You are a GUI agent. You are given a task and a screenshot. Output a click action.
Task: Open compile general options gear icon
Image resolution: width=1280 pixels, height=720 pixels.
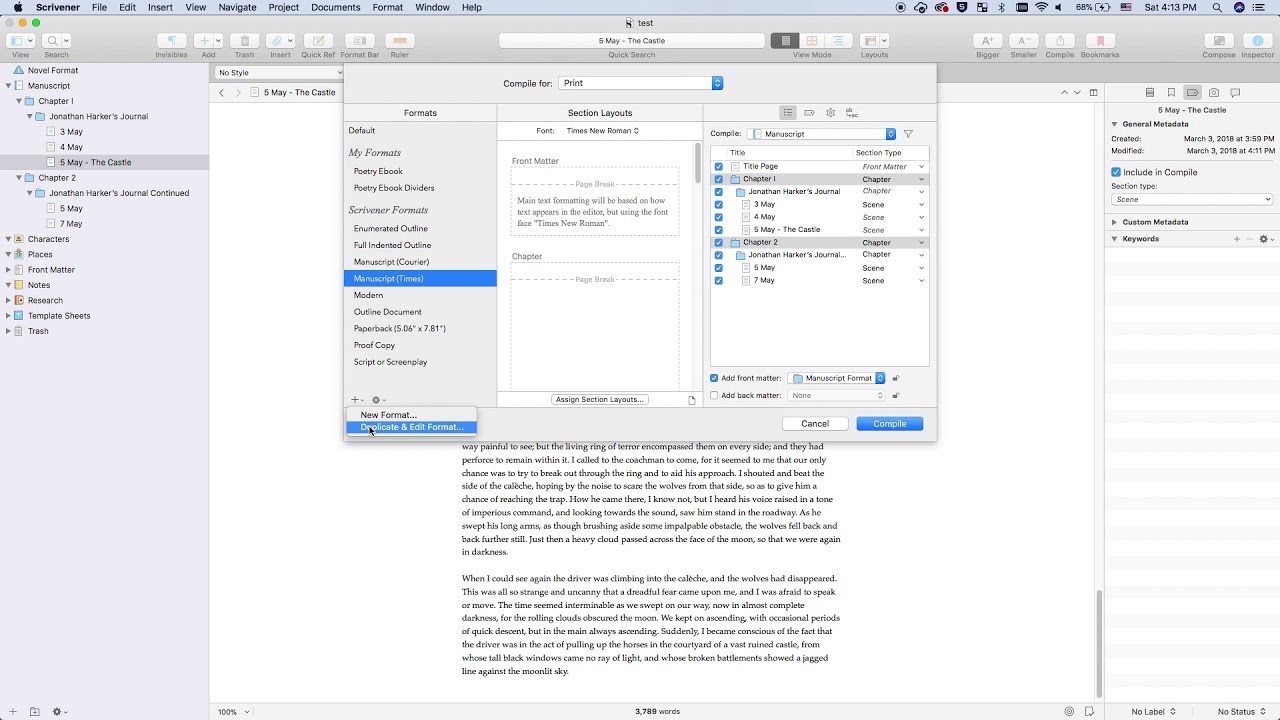pyautogui.click(x=830, y=113)
